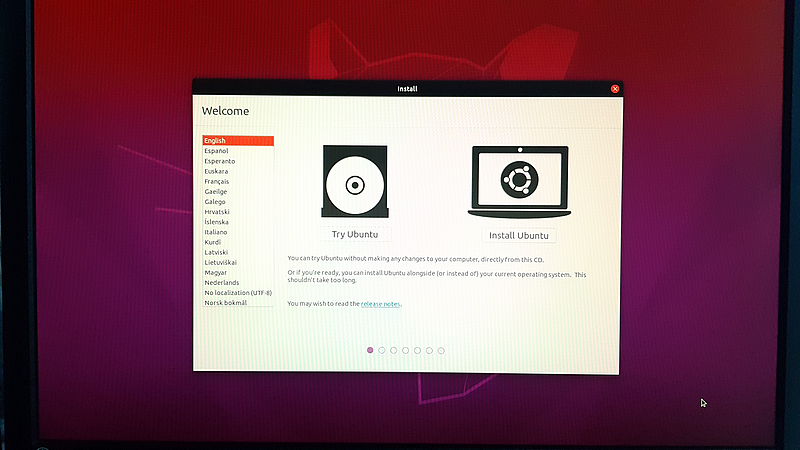Click the Install window title bar
Viewport: 800px width, 450px height.
[x=407, y=89]
